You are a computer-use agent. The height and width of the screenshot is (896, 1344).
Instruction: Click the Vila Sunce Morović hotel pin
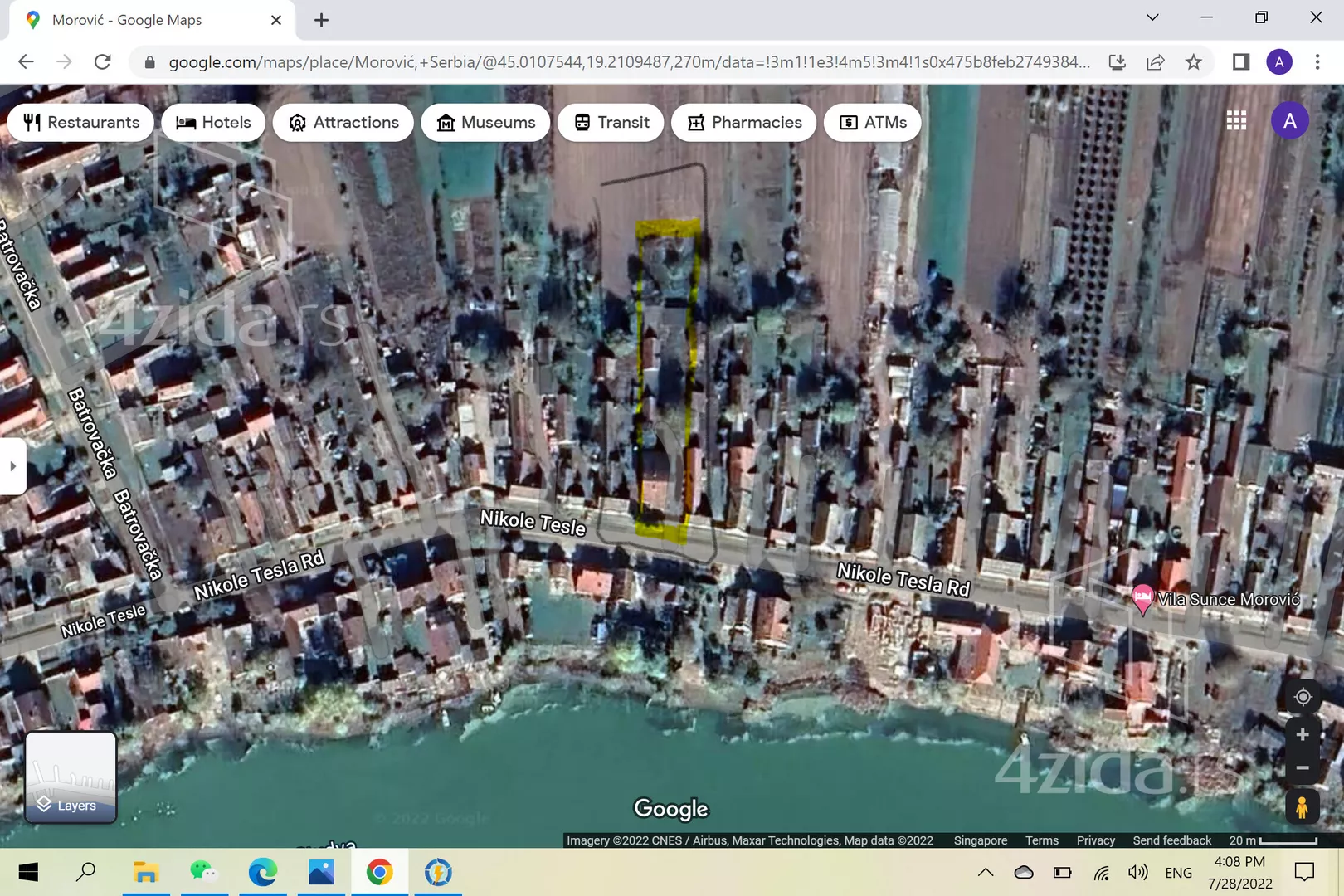pyautogui.click(x=1142, y=599)
